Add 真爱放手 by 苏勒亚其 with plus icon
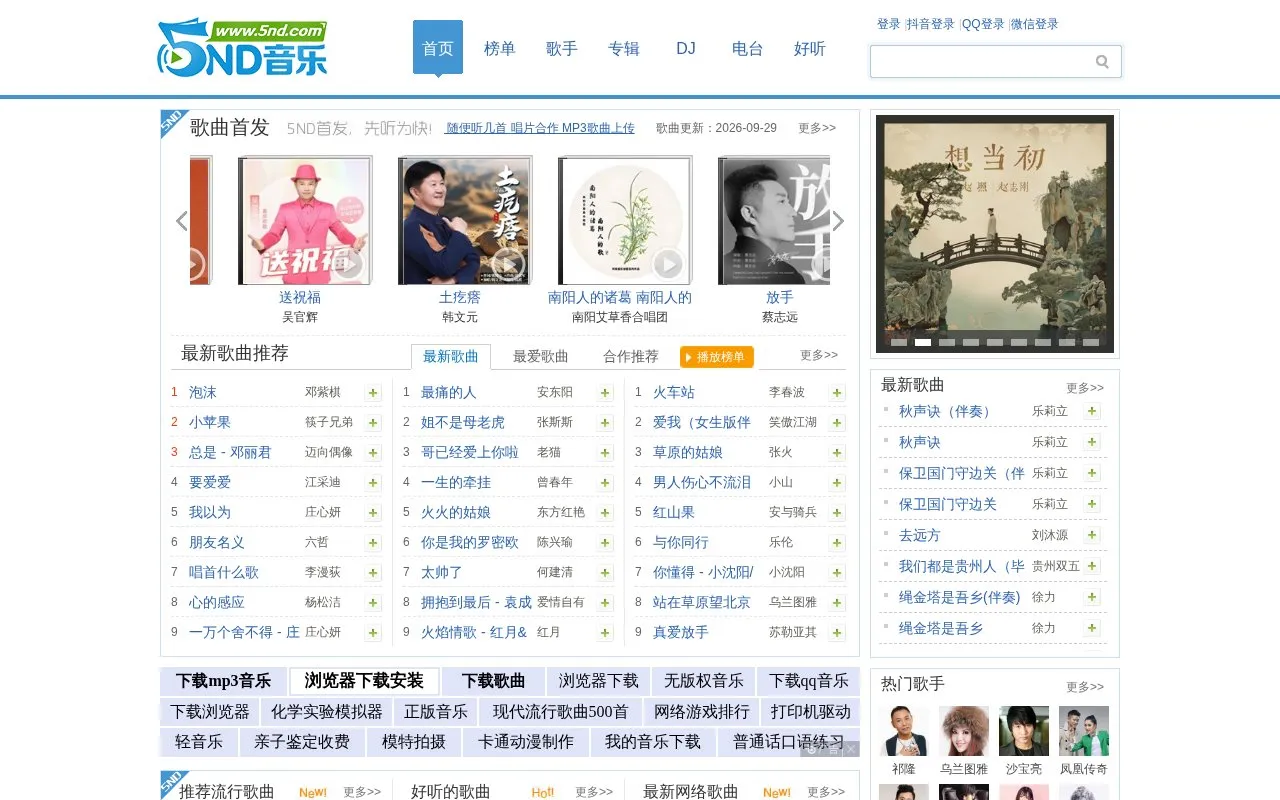 click(x=837, y=633)
